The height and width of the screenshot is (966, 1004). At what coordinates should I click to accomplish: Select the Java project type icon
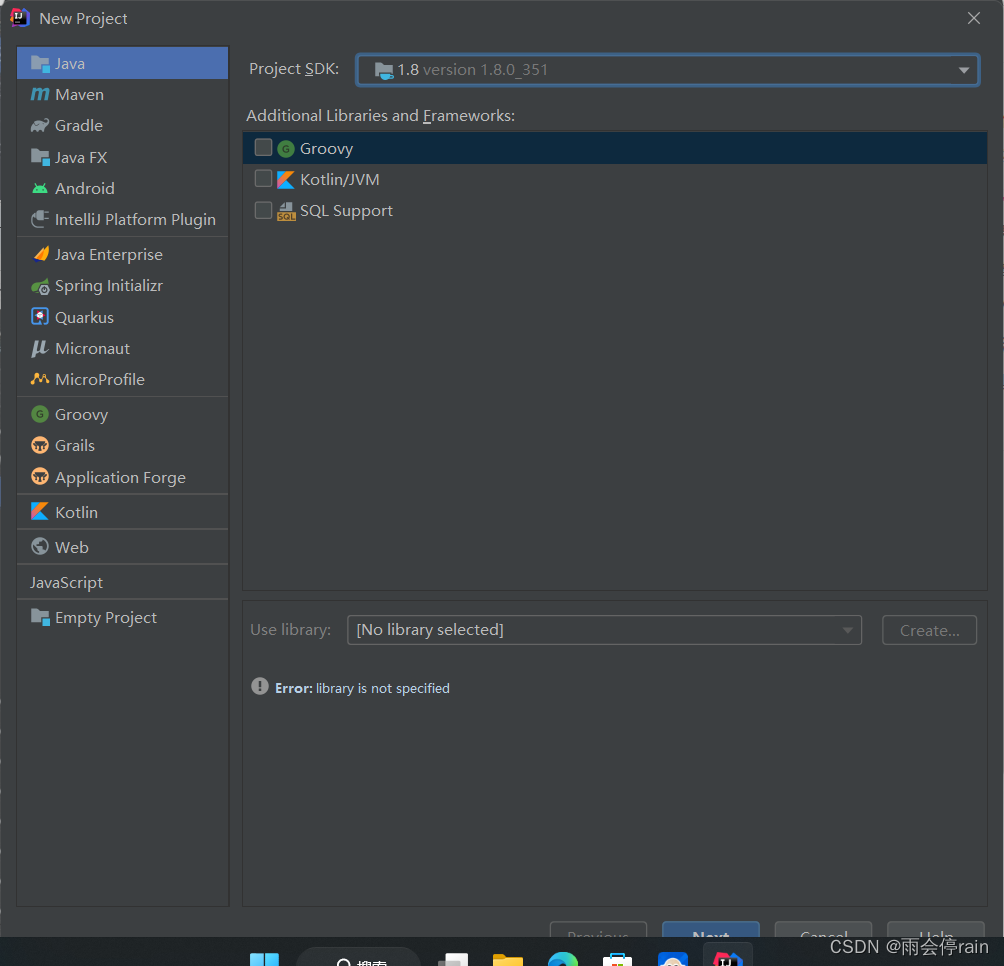[40, 64]
